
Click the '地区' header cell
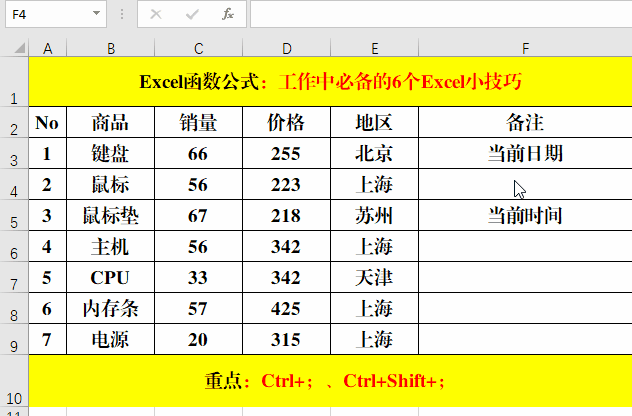pos(374,122)
